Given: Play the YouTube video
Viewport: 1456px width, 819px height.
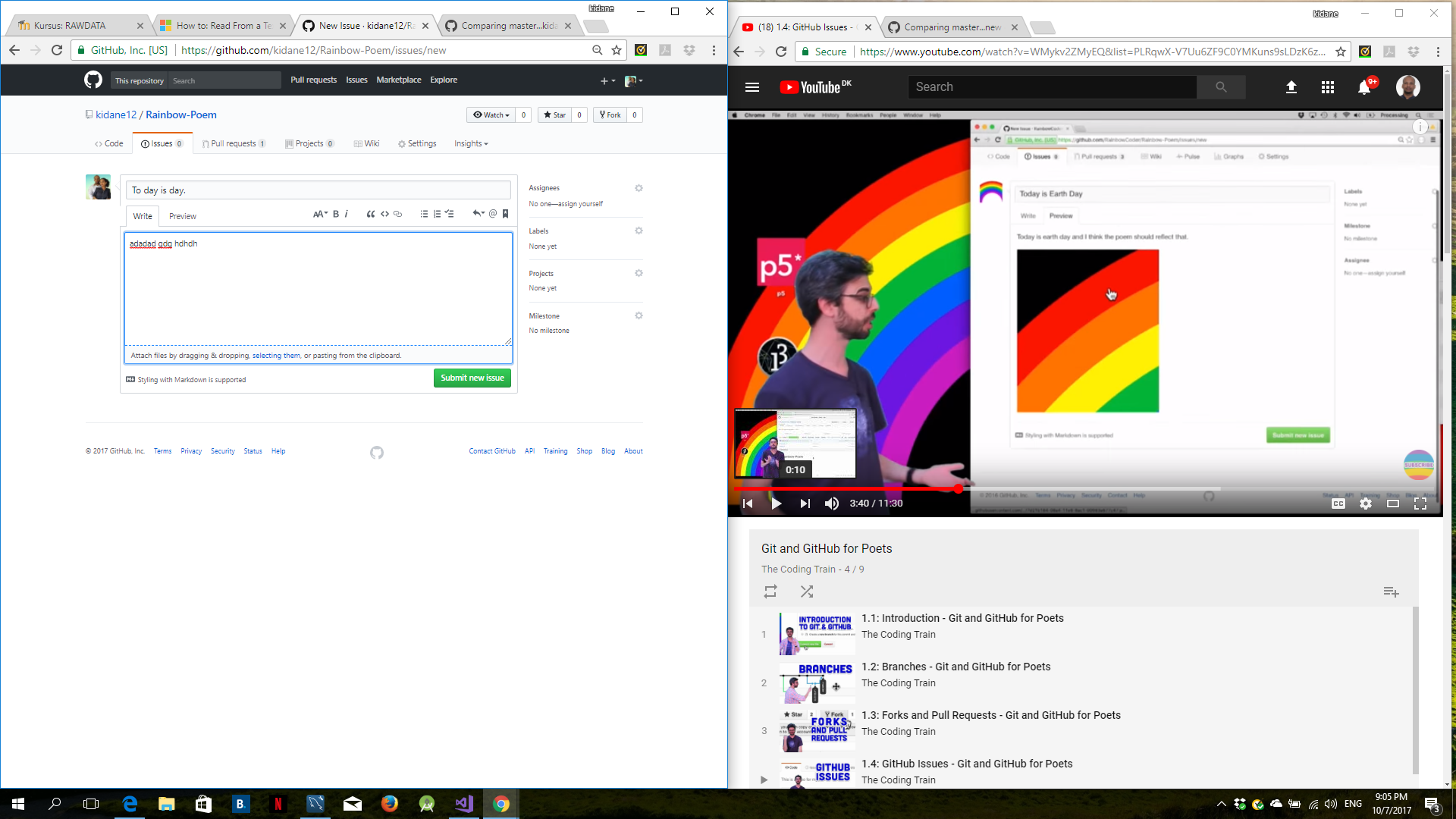Looking at the screenshot, I should [776, 504].
